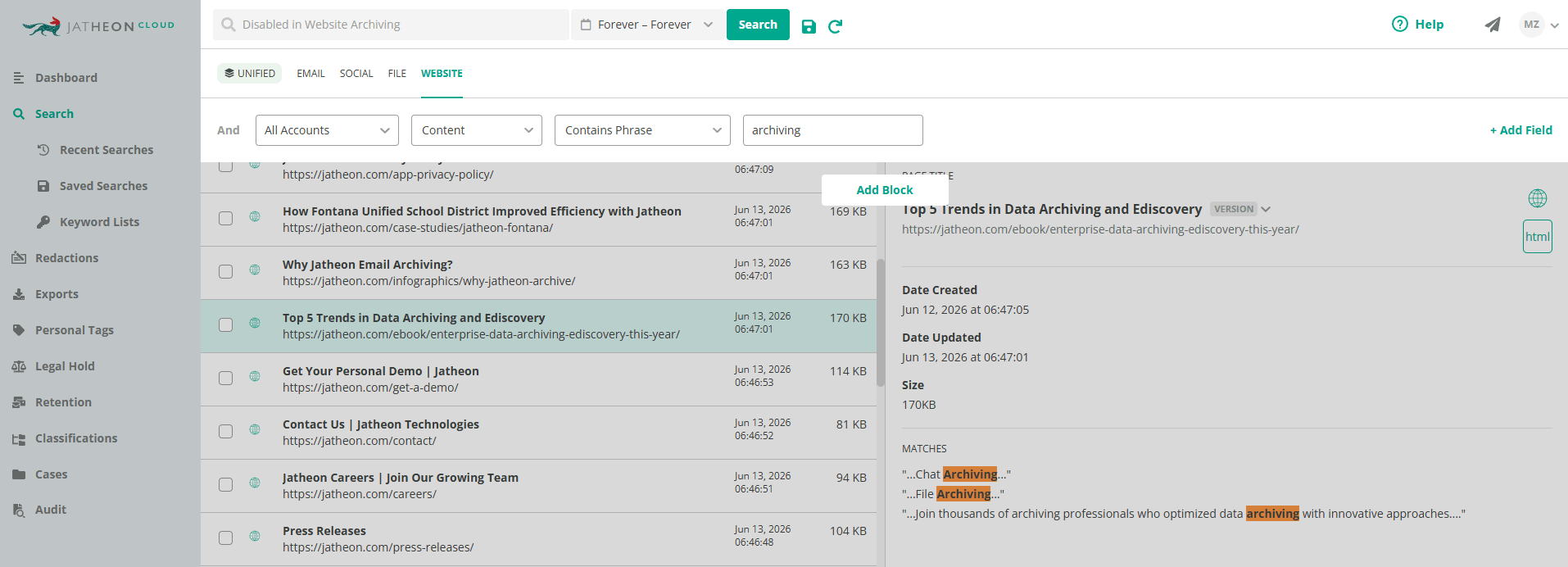The width and height of the screenshot is (1568, 567).
Task: Tick checkbox for Press Releases row
Action: click(225, 538)
